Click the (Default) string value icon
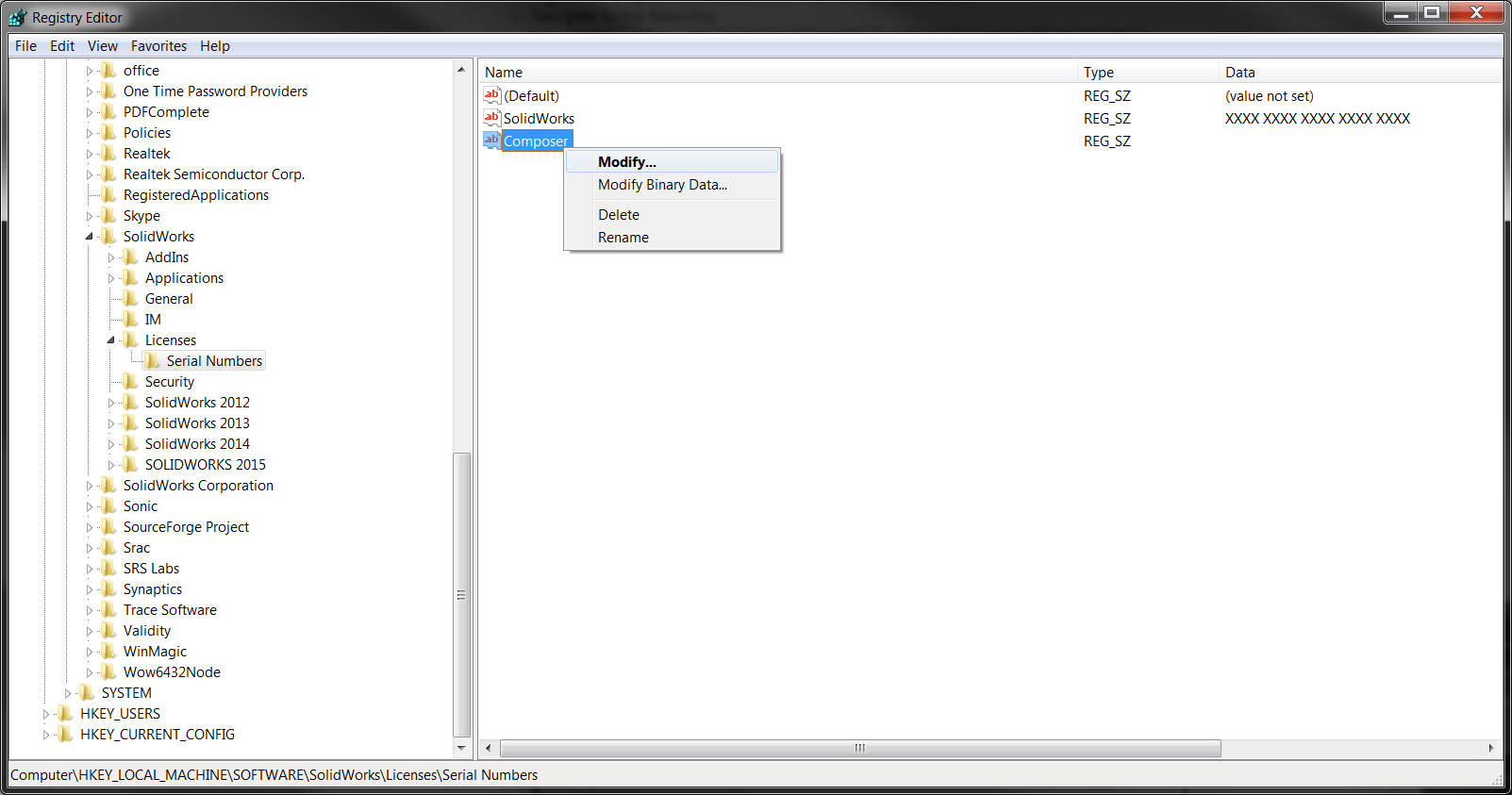 491,95
